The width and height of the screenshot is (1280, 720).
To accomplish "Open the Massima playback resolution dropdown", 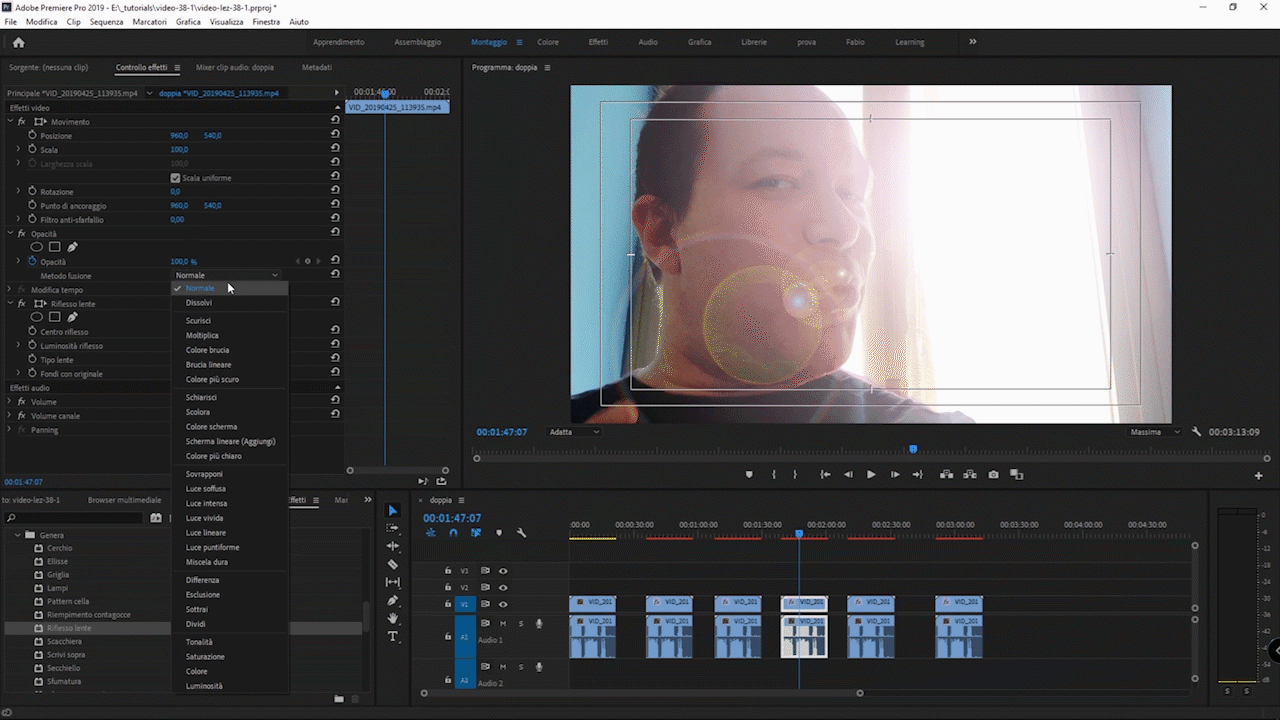I will click(1155, 432).
